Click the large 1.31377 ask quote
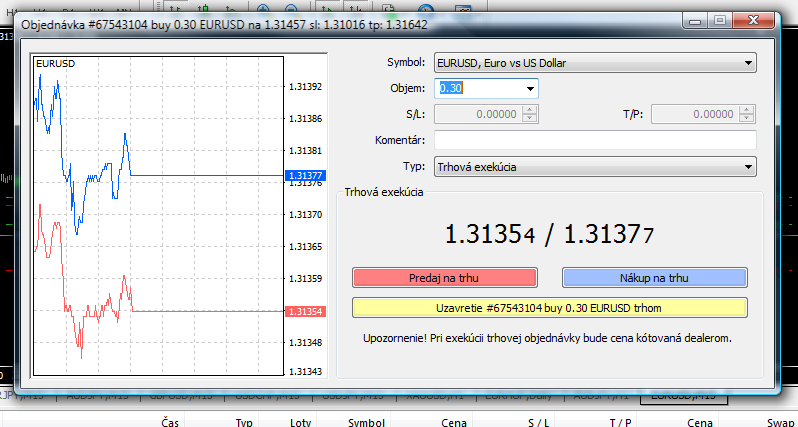This screenshot has width=798, height=427. coord(609,235)
